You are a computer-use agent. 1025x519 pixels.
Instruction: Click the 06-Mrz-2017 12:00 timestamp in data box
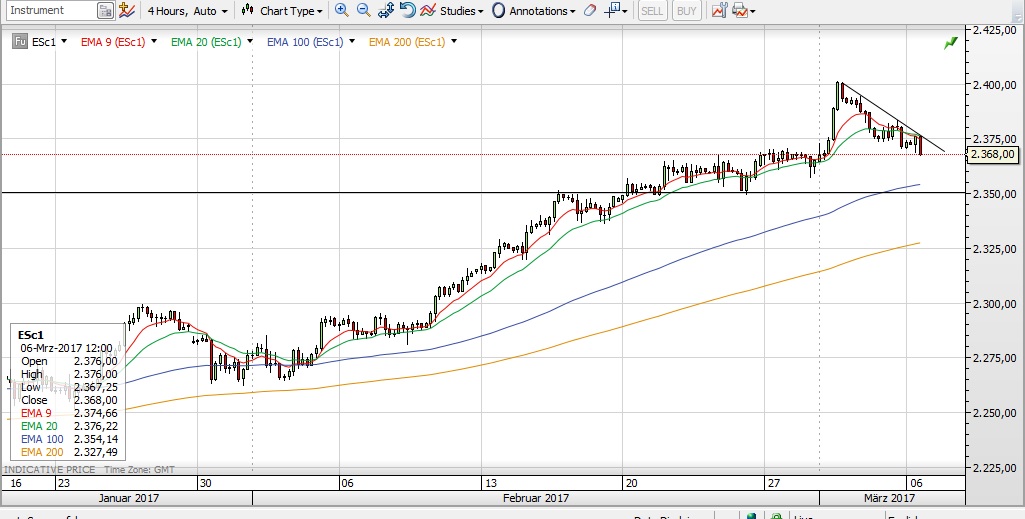[x=66, y=348]
